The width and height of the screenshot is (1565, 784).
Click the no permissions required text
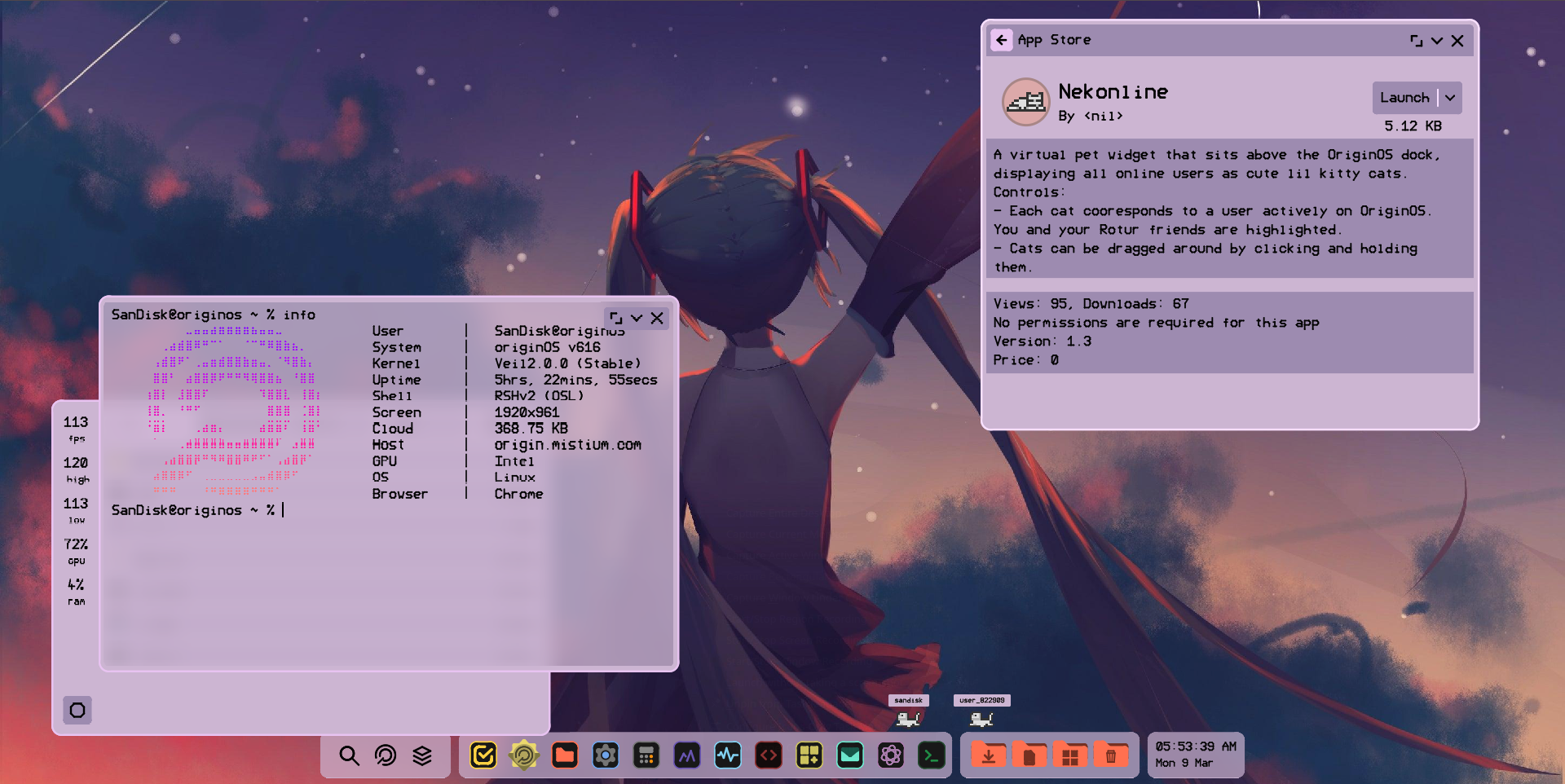1156,323
